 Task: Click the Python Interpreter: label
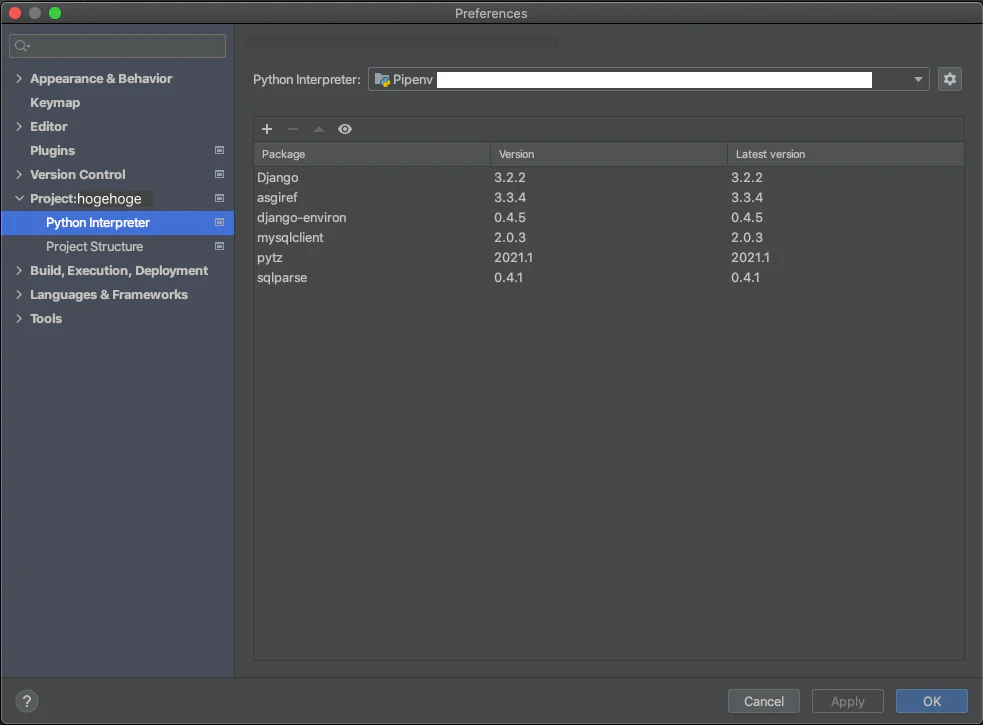[x=307, y=80]
